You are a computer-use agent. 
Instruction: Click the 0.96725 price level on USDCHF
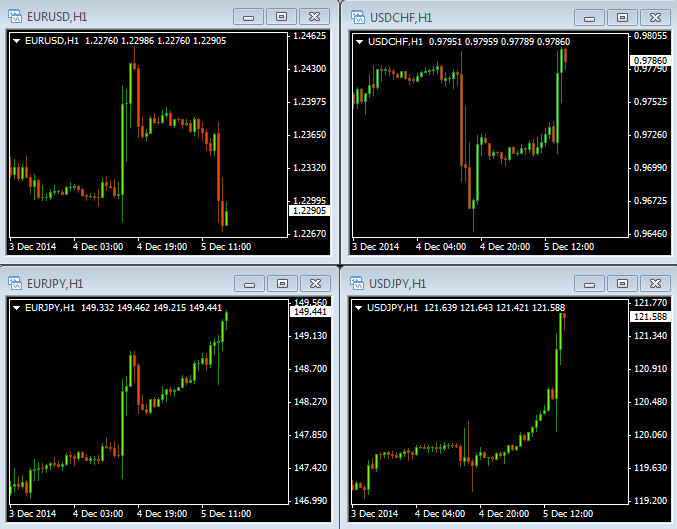[650, 201]
